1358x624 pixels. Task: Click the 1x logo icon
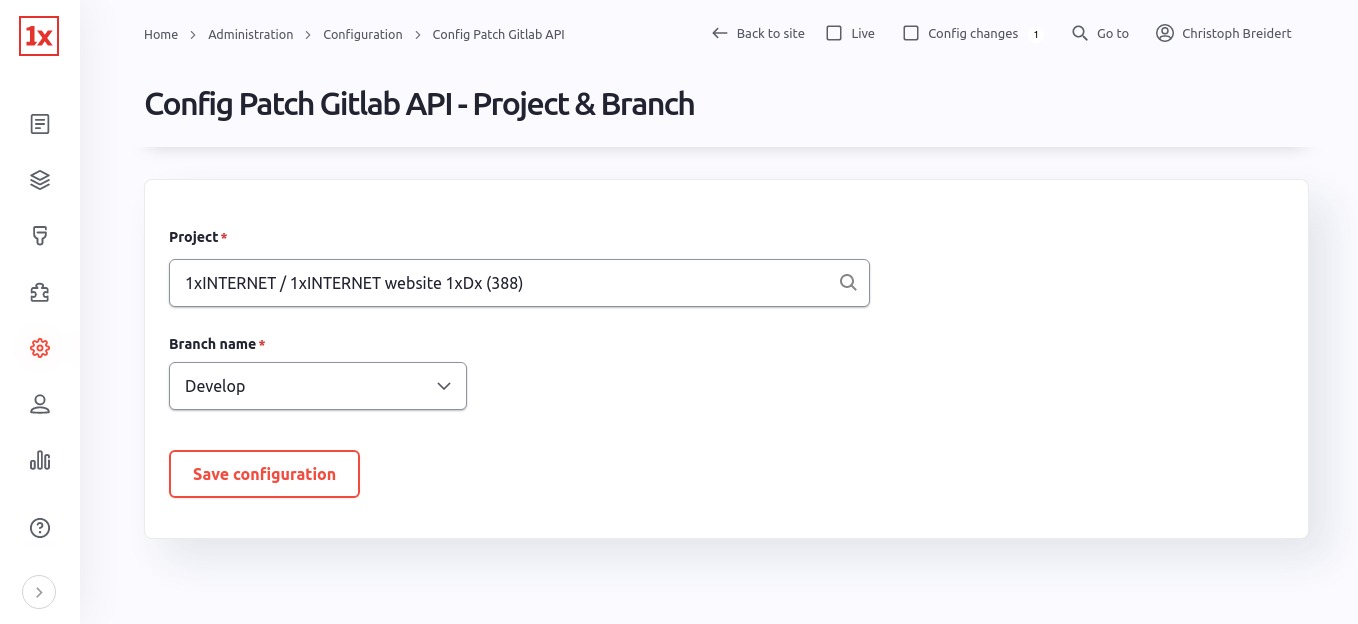click(39, 36)
